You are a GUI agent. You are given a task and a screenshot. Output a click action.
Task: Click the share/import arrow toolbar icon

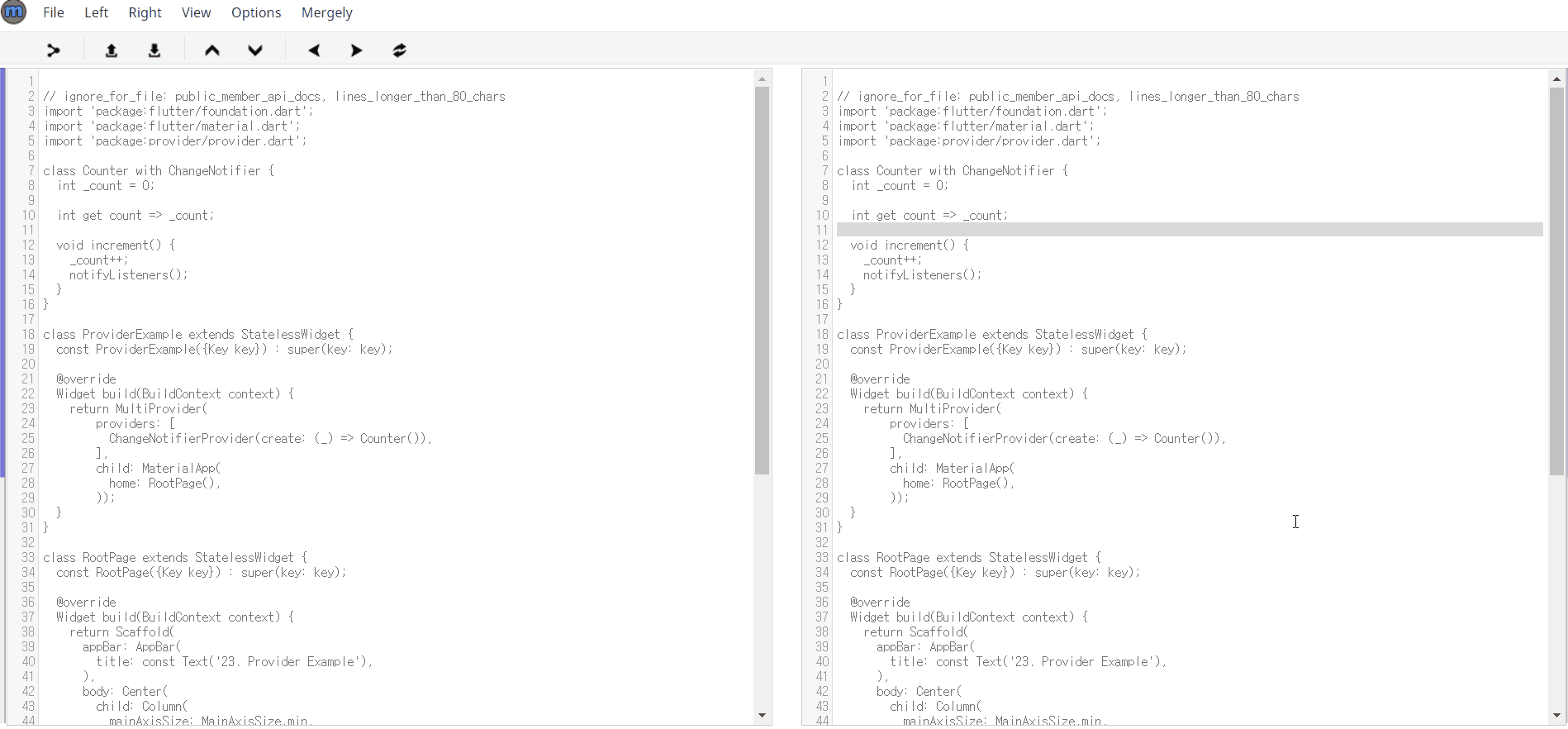[54, 50]
